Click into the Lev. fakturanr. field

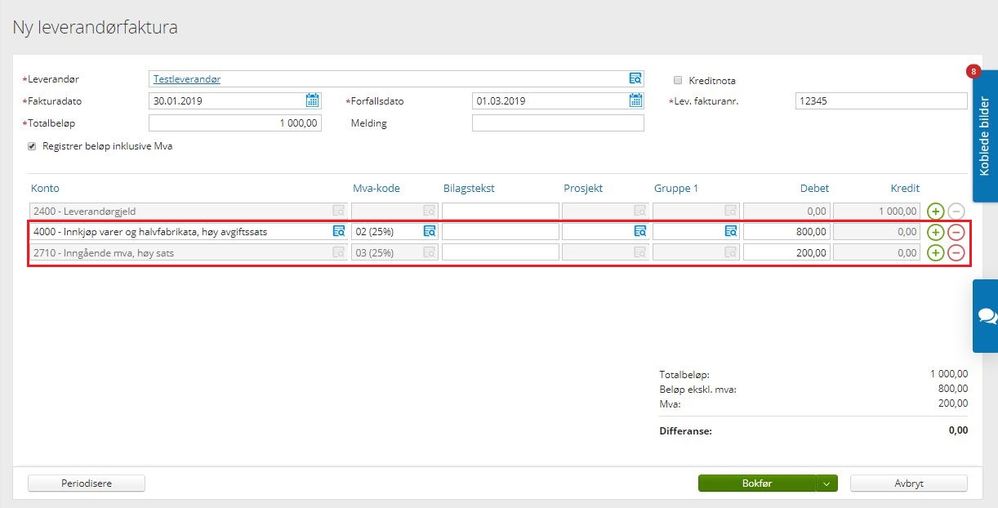[x=882, y=101]
